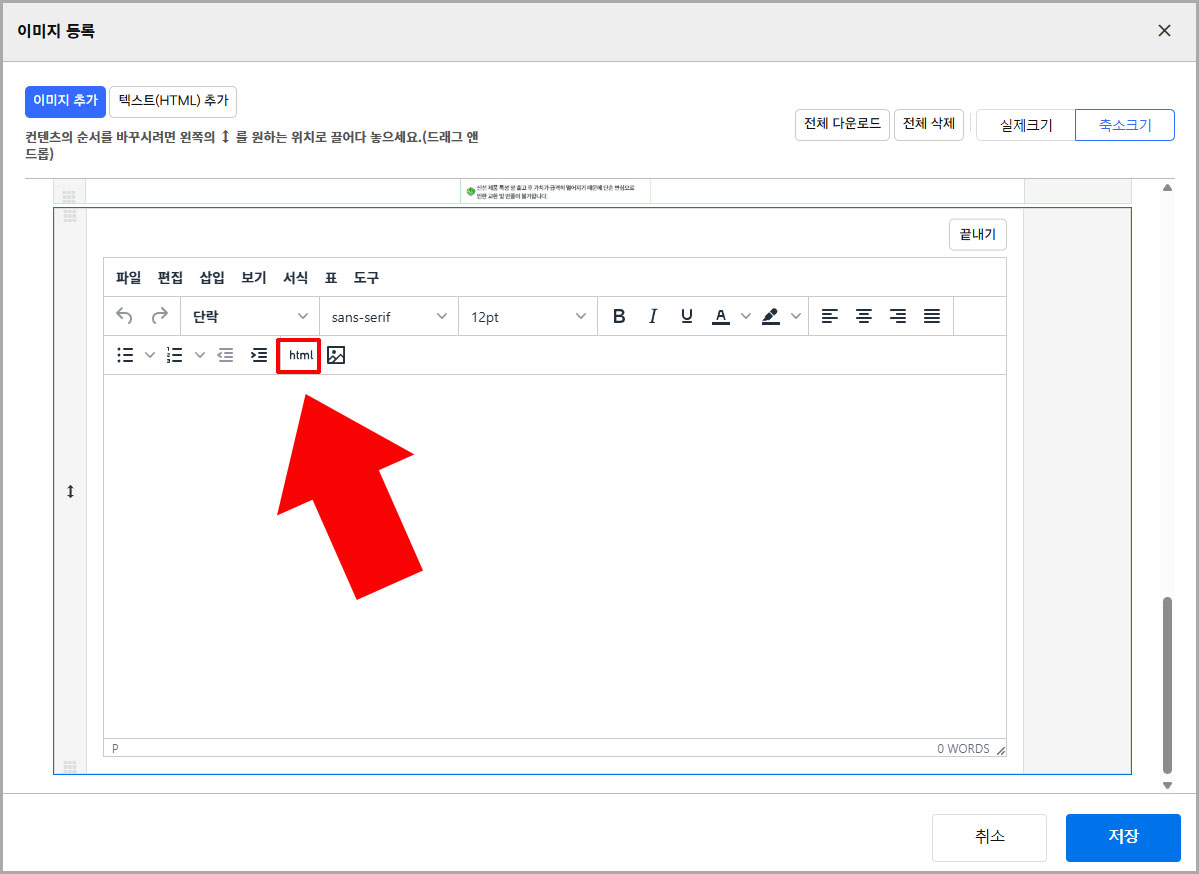1199x874 pixels.
Task: Open the sans-serif font family dropdown
Action: click(x=388, y=315)
